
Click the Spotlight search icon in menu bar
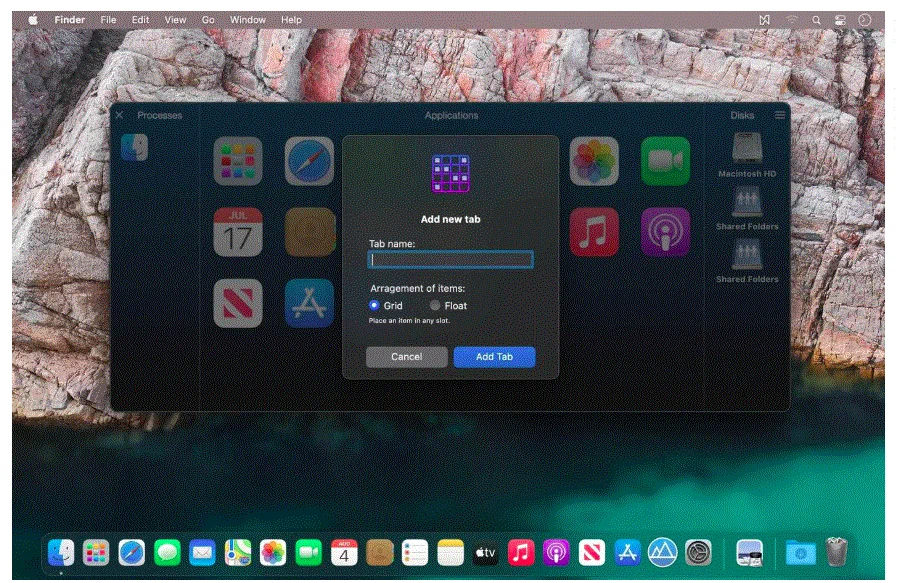[x=816, y=20]
